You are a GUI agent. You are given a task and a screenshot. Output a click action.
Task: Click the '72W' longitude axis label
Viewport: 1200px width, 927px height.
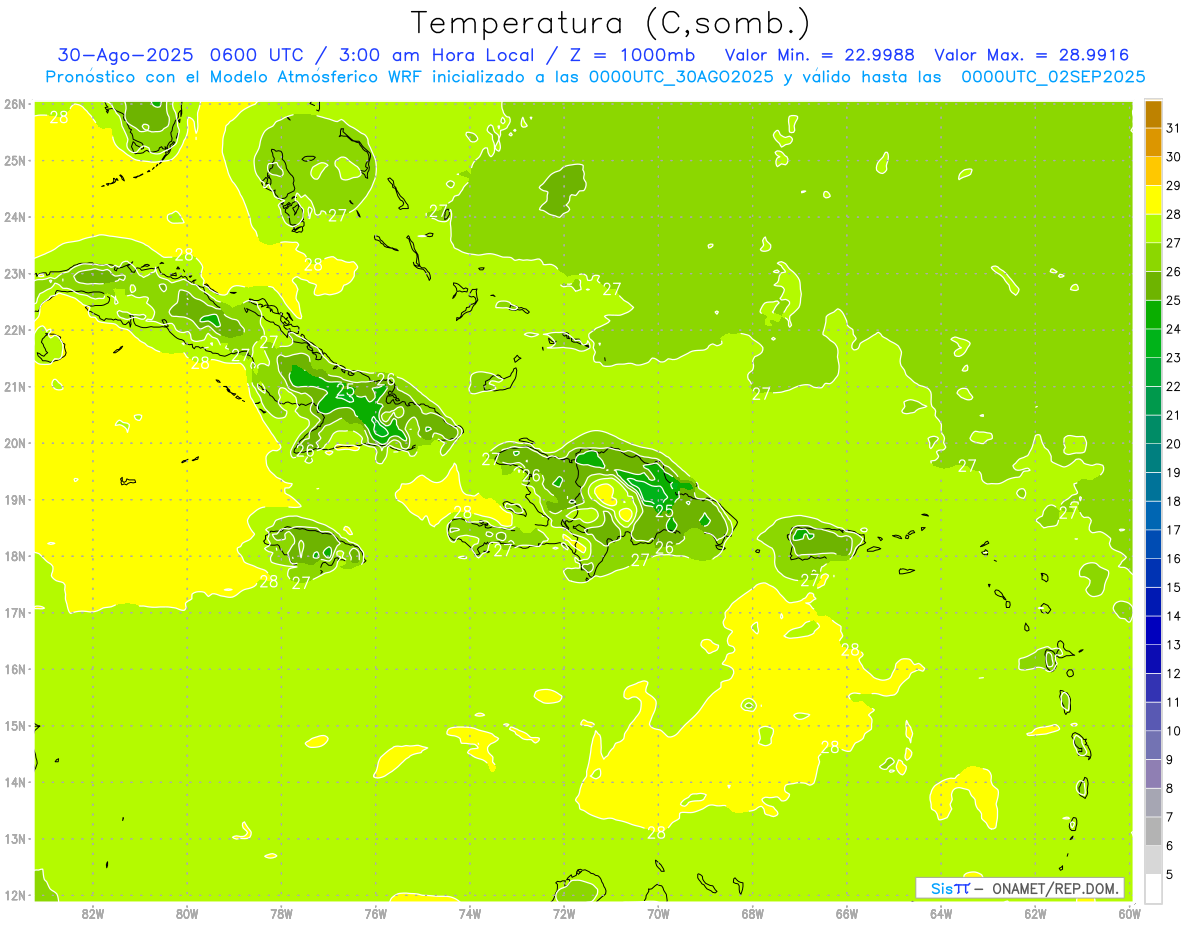pyautogui.click(x=564, y=913)
